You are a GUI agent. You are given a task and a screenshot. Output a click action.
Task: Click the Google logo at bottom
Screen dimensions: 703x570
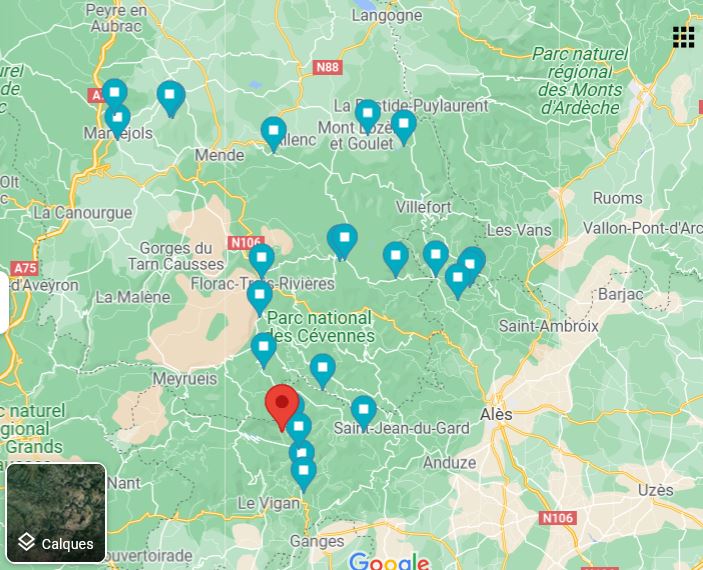pos(389,561)
